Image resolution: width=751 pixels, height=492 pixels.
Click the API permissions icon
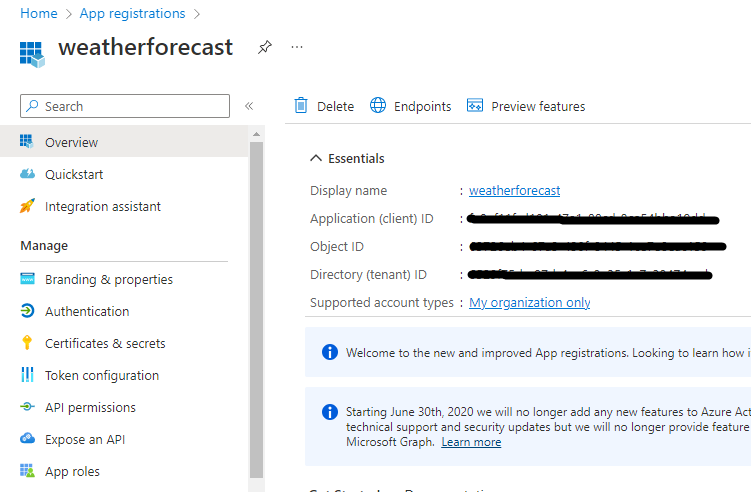coord(27,407)
